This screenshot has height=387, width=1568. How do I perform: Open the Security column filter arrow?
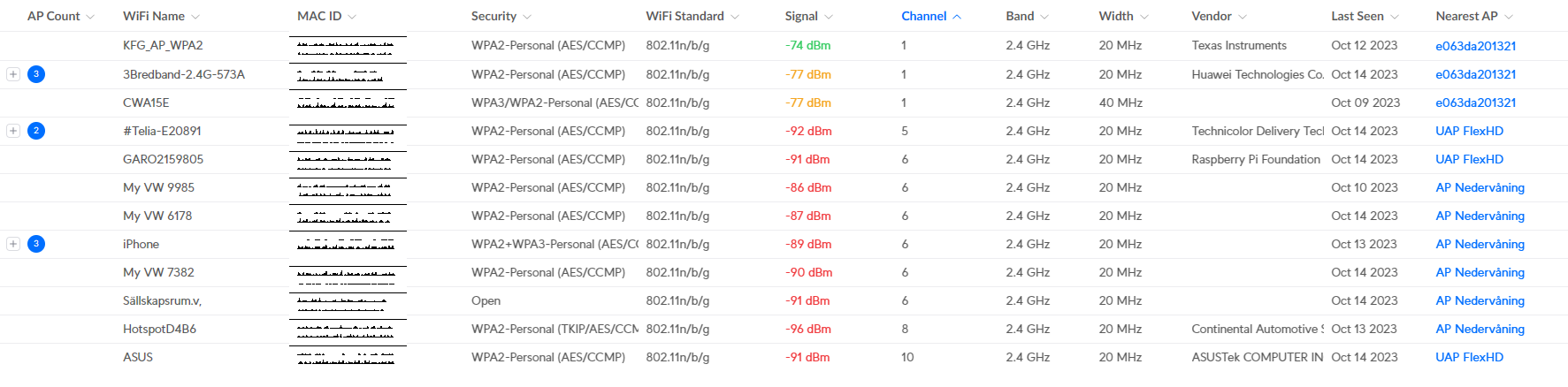tap(527, 17)
